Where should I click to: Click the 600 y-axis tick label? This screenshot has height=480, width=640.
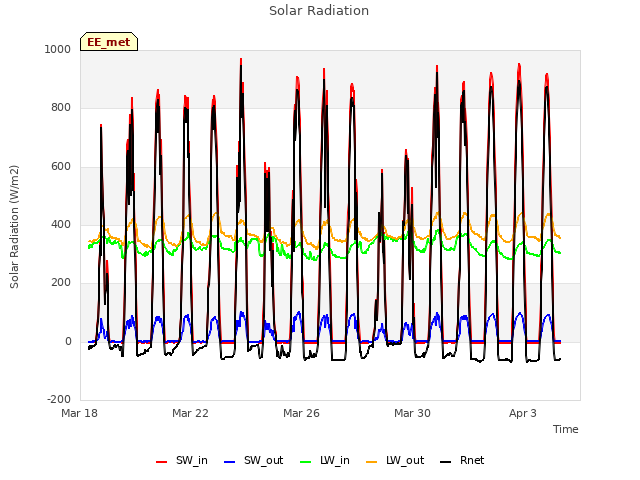pyautogui.click(x=61, y=166)
